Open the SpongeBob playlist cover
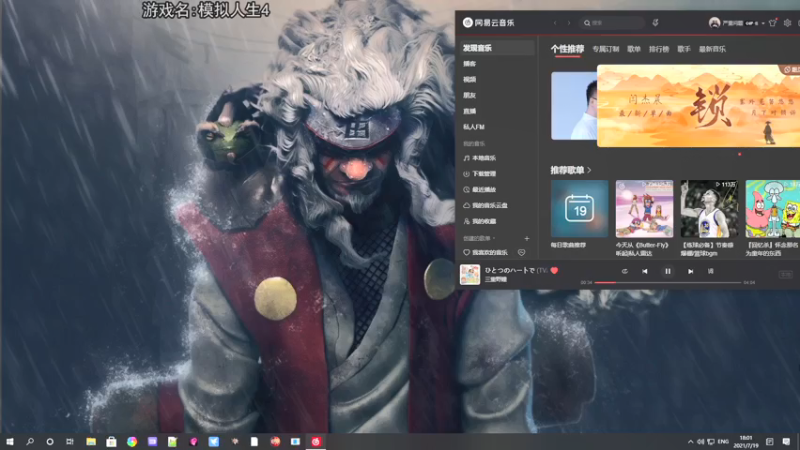Screen dimensions: 800x450 [x=772, y=209]
